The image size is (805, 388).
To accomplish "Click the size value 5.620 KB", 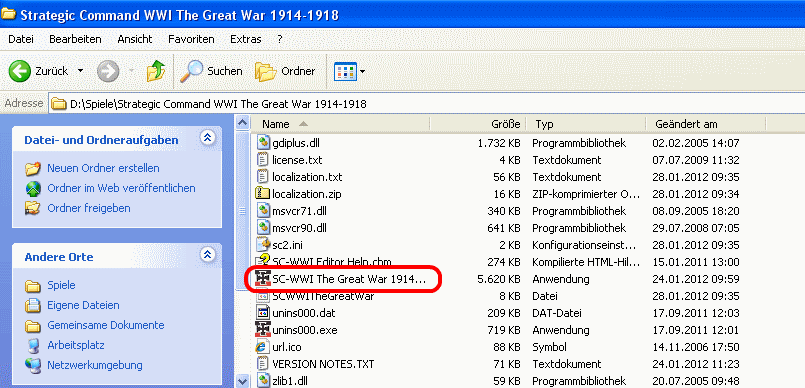I will 498,279.
